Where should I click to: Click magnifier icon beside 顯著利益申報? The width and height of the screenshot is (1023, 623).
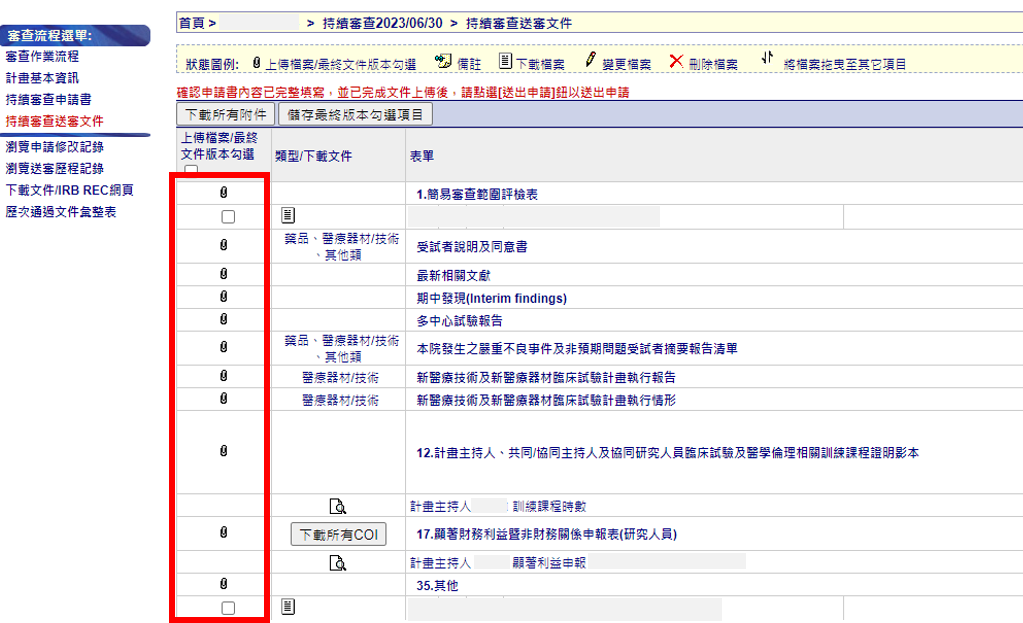coord(337,562)
